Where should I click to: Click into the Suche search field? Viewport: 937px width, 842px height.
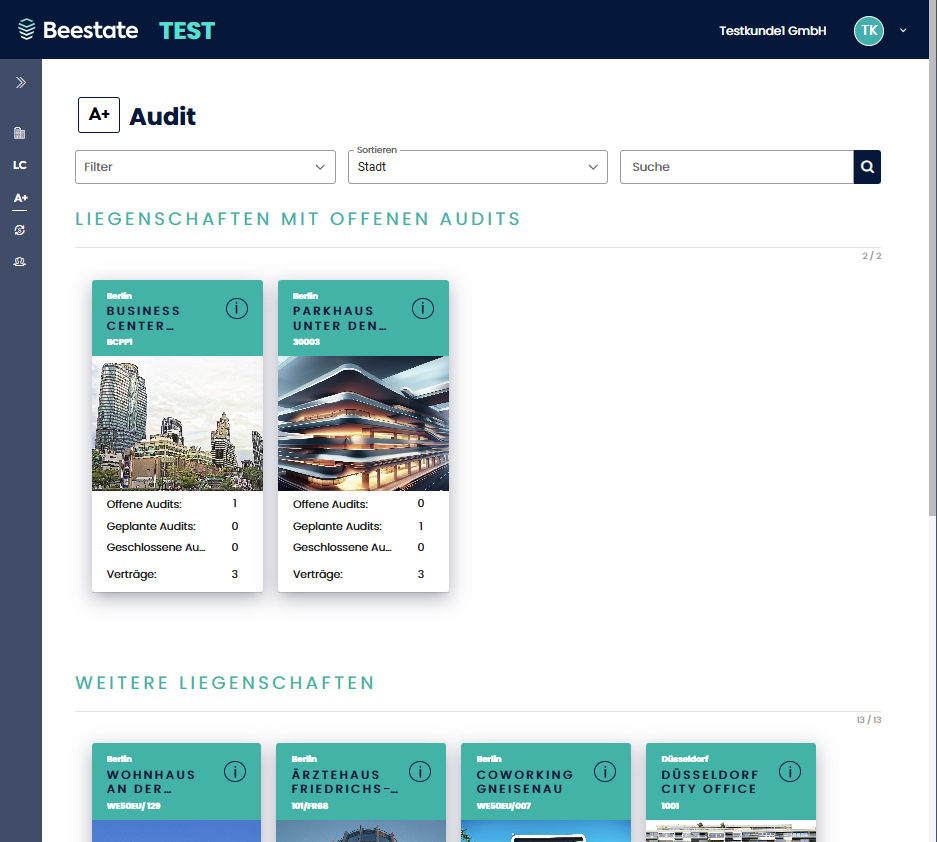coord(736,167)
